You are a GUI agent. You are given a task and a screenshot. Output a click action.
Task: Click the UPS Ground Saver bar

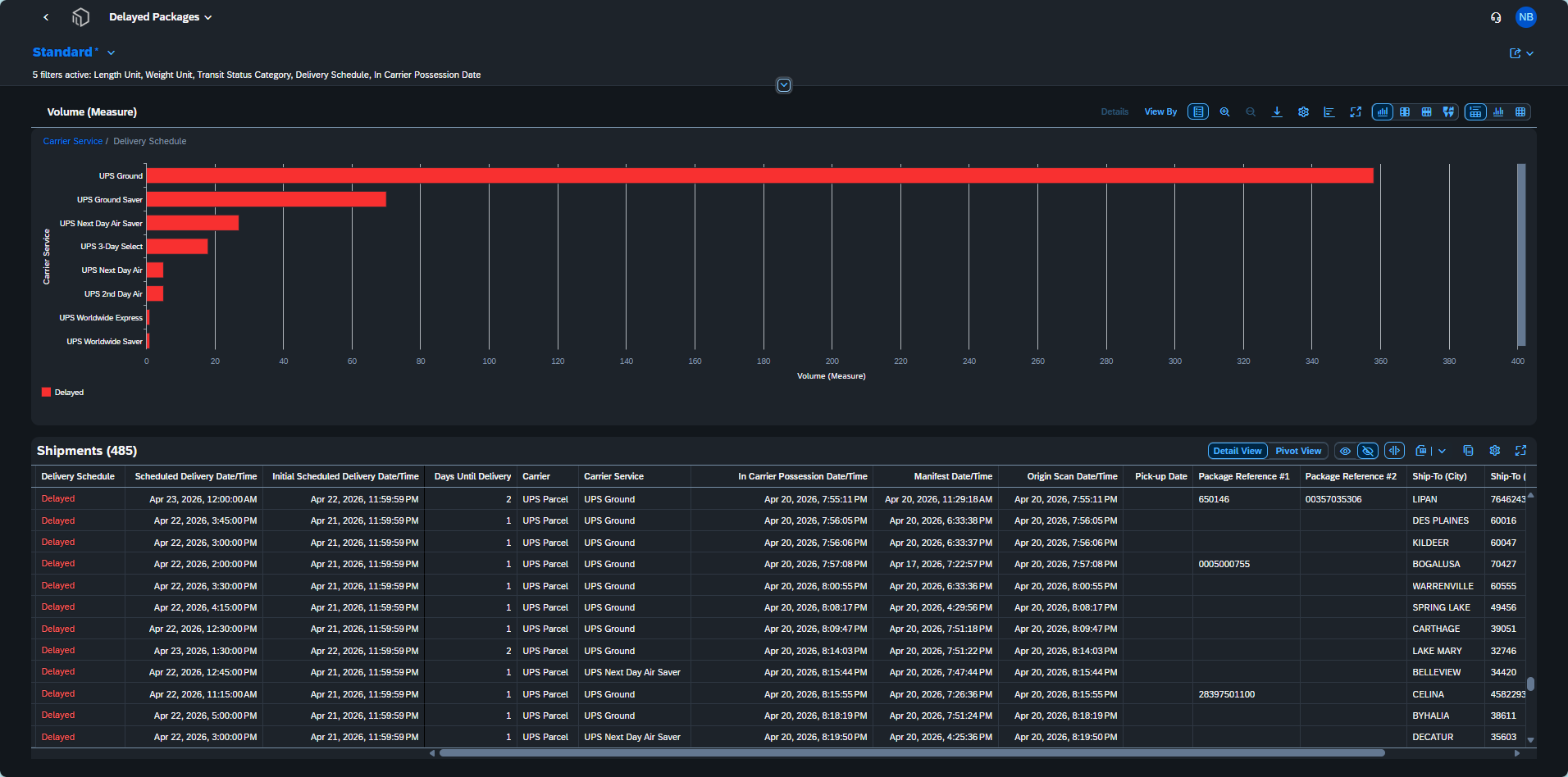tap(267, 199)
